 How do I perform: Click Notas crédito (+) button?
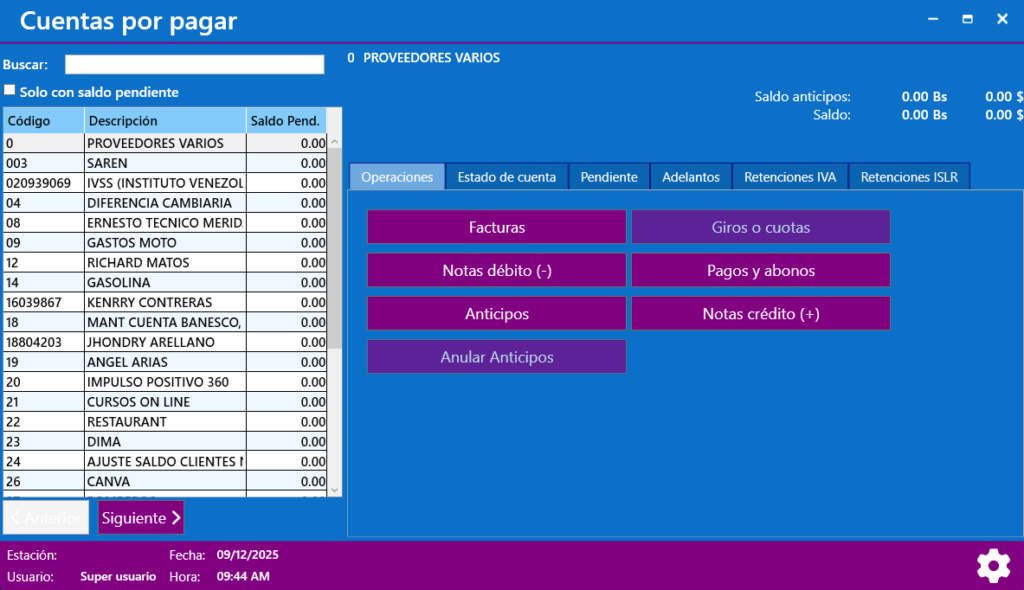point(760,313)
